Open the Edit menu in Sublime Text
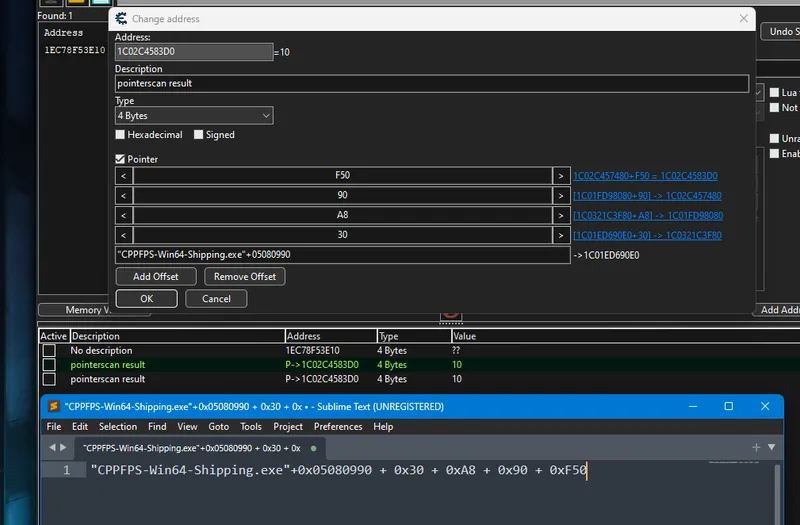800x525 pixels. coord(80,427)
